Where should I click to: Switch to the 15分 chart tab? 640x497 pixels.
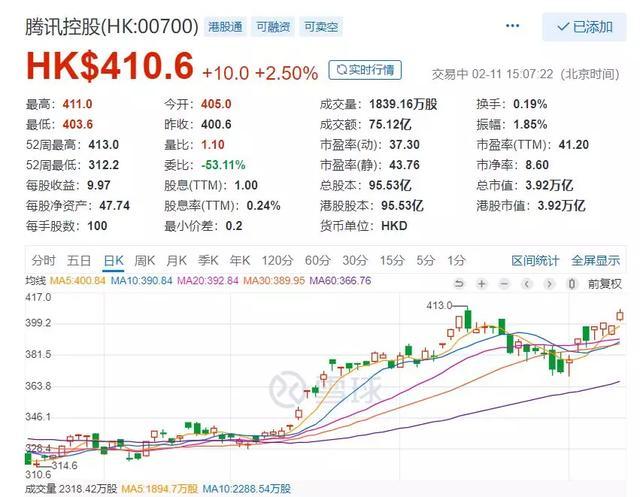pos(392,260)
